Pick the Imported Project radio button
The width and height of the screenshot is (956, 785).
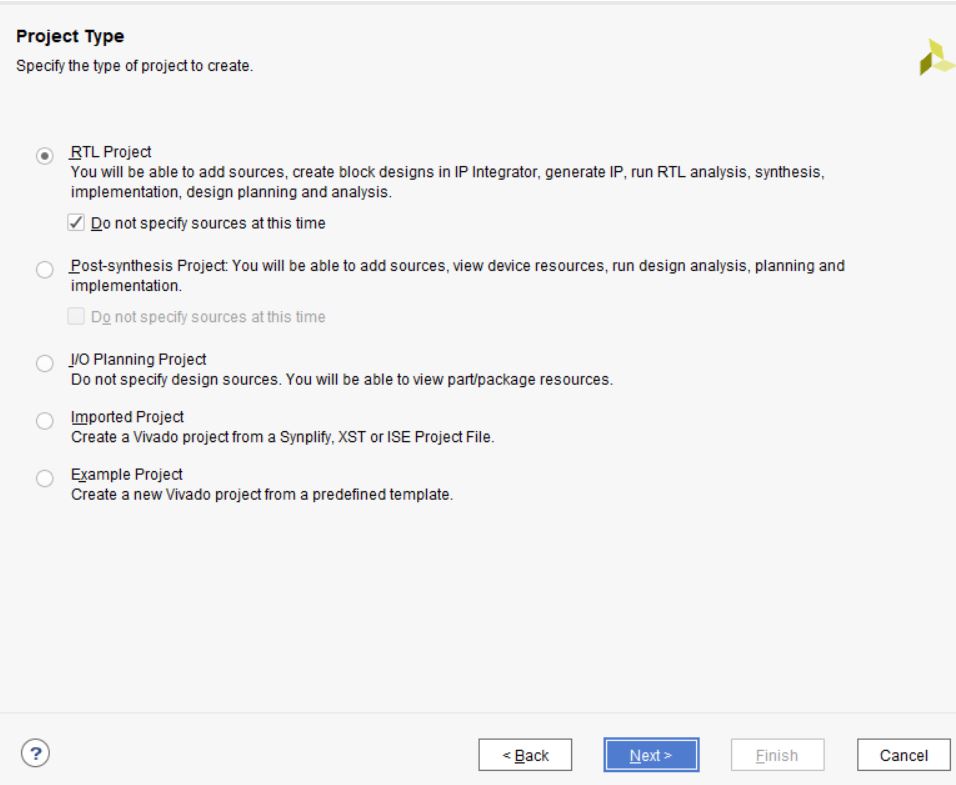[x=44, y=421]
